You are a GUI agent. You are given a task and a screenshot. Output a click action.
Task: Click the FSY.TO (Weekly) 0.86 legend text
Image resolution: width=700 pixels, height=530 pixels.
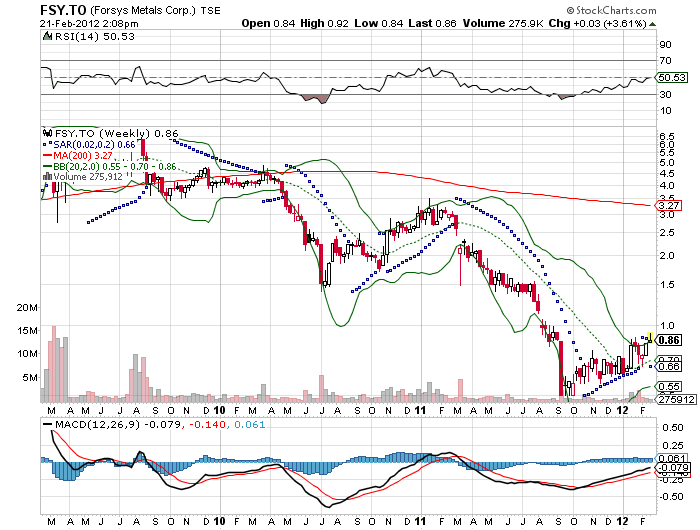click(117, 134)
